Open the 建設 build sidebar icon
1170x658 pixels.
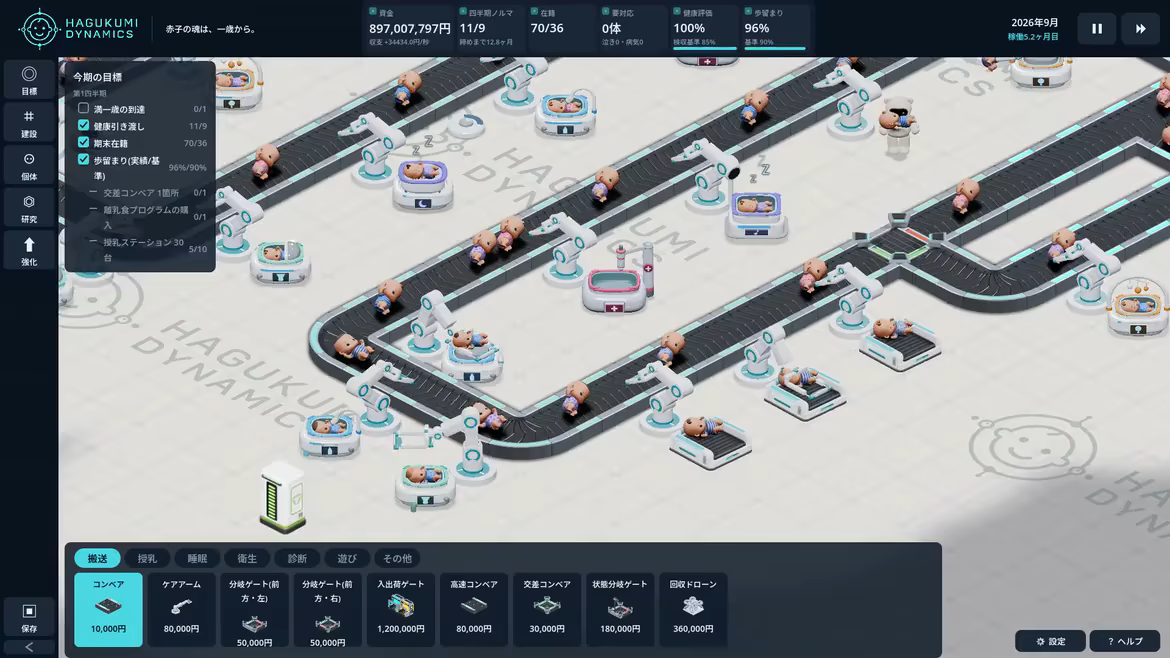pos(28,123)
